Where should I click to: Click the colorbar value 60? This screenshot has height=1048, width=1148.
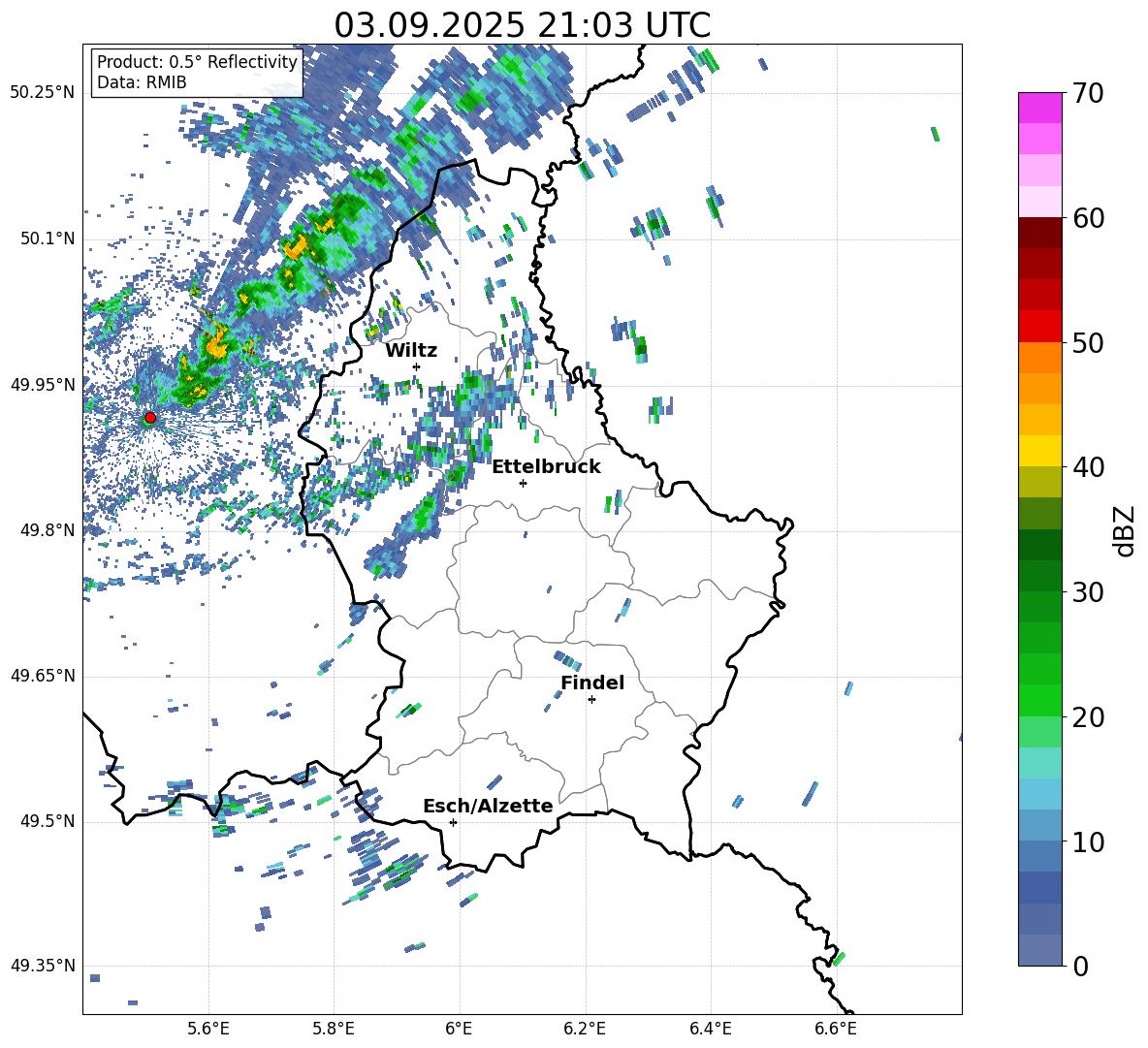point(1088,218)
